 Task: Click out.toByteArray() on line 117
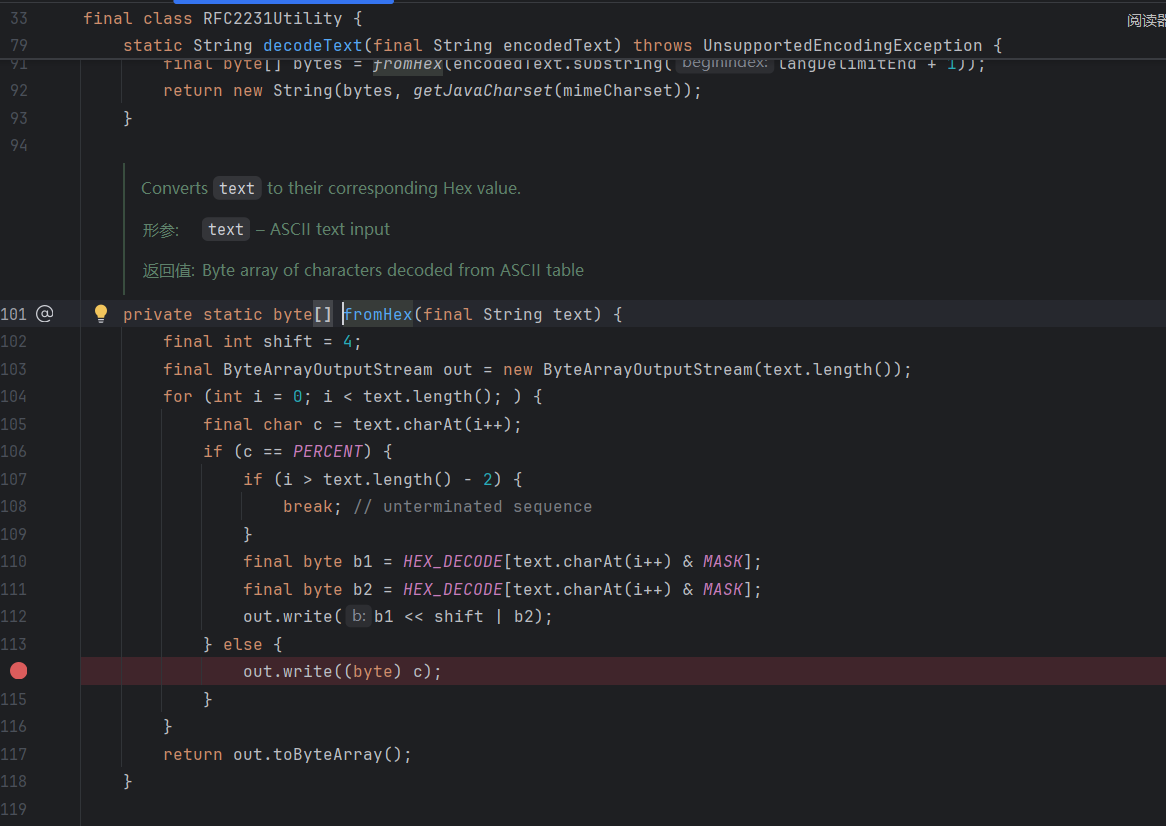coord(317,755)
